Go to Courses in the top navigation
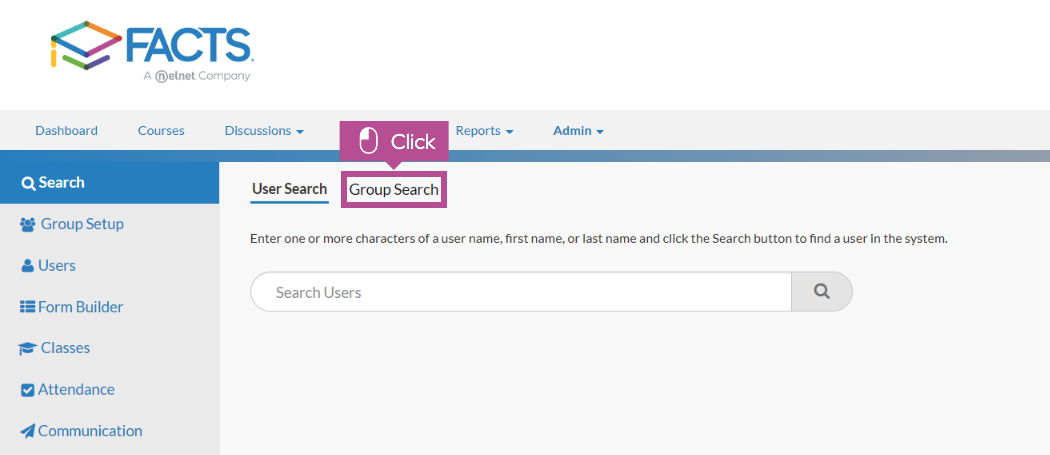The height and width of the screenshot is (455, 1050). [x=161, y=131]
